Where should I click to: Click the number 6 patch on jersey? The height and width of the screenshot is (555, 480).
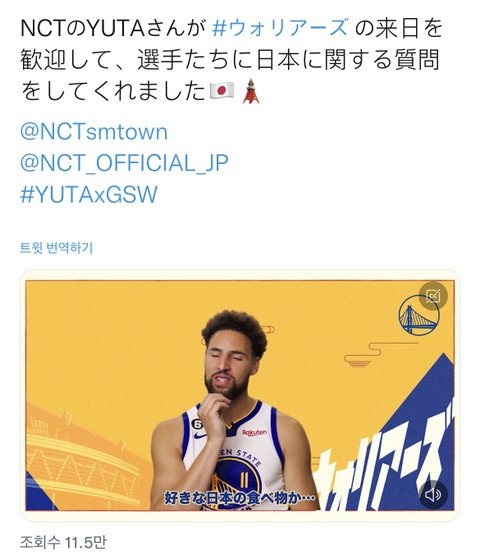tap(197, 424)
